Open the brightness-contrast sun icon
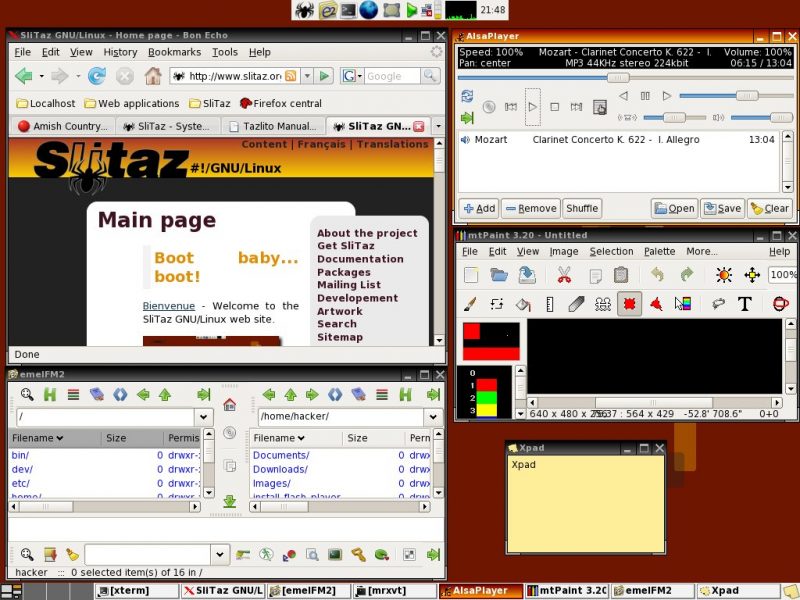Viewport: 800px width, 600px height. [723, 275]
